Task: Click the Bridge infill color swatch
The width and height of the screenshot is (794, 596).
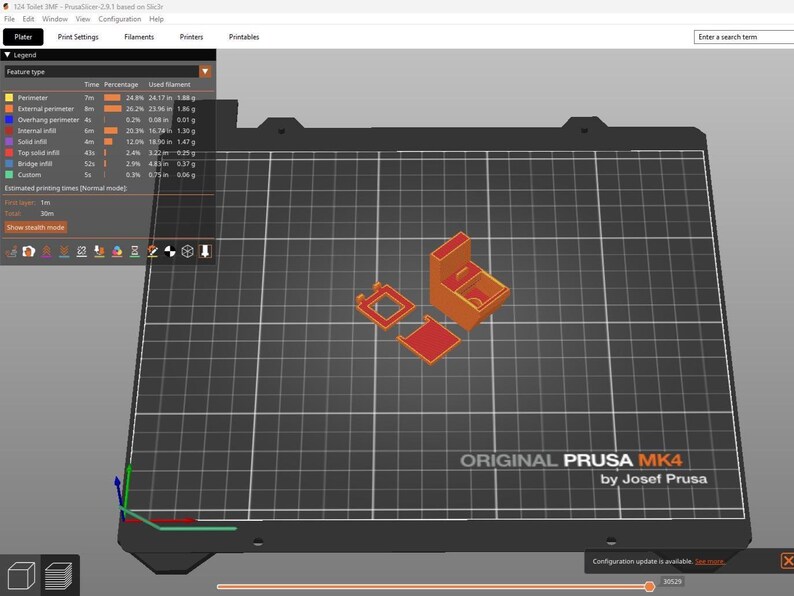Action: (x=9, y=164)
